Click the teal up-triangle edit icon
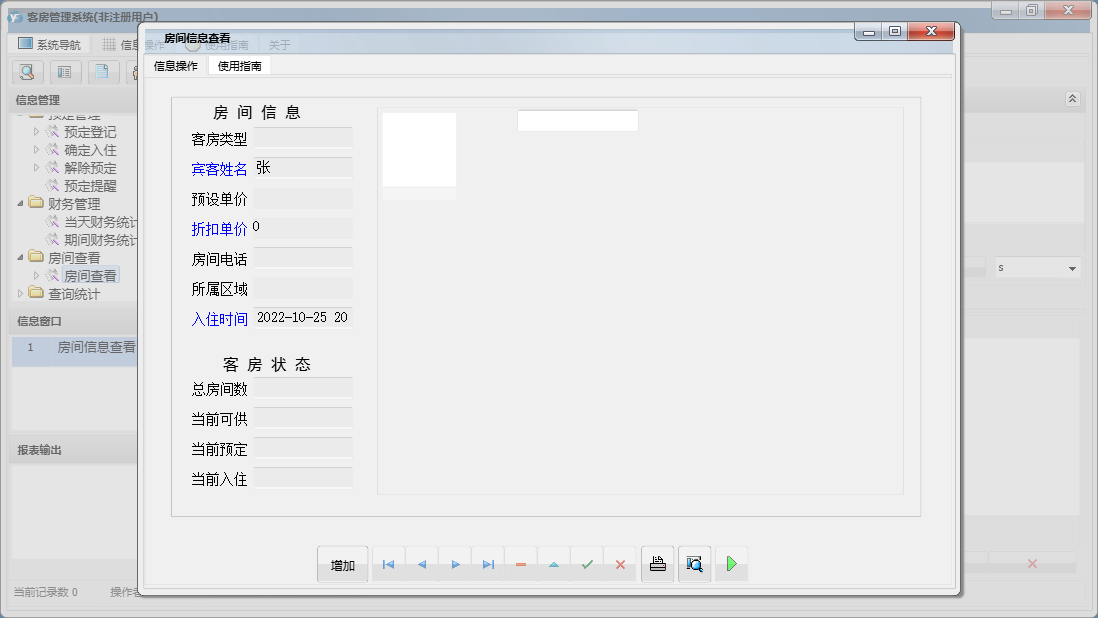Screen dimensions: 1098x618 [554, 564]
